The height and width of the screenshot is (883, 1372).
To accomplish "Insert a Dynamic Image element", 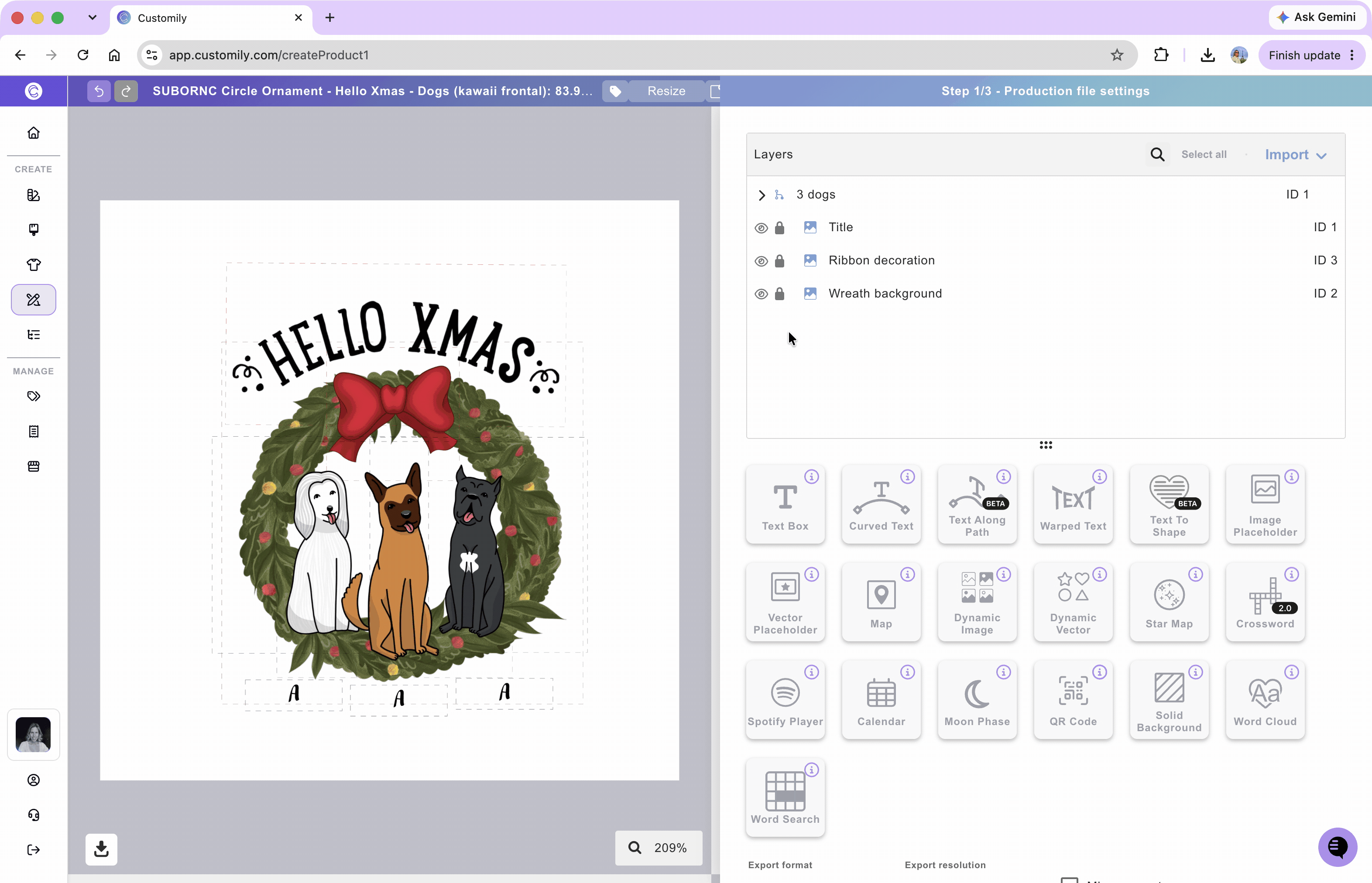I will tap(977, 602).
